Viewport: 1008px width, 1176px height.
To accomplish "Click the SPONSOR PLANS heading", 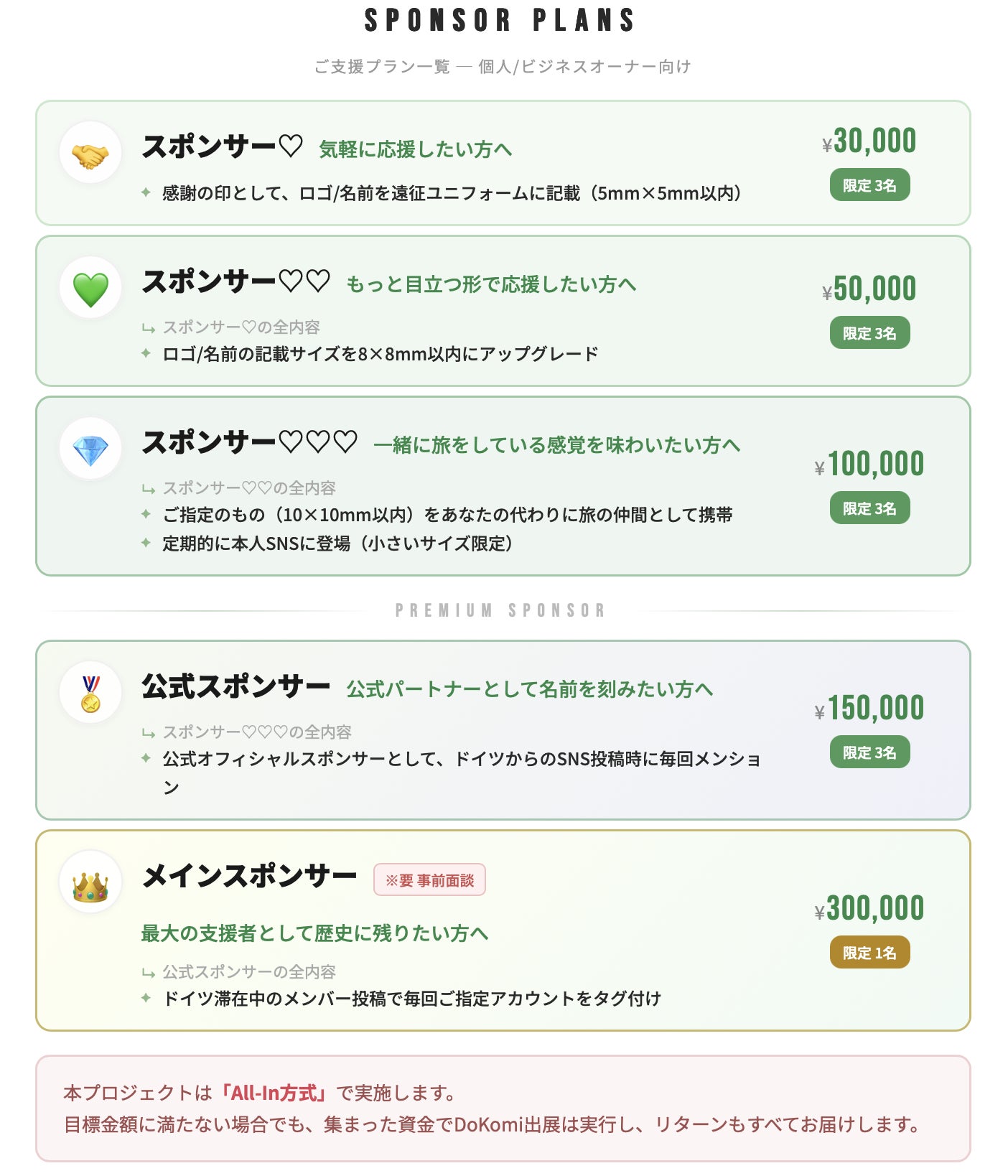I will [x=500, y=21].
